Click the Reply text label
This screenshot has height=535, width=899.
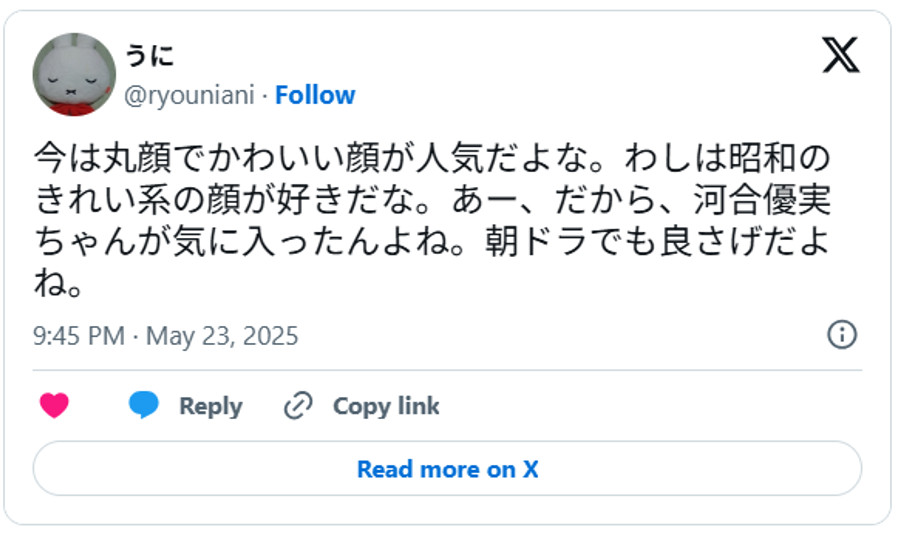210,406
